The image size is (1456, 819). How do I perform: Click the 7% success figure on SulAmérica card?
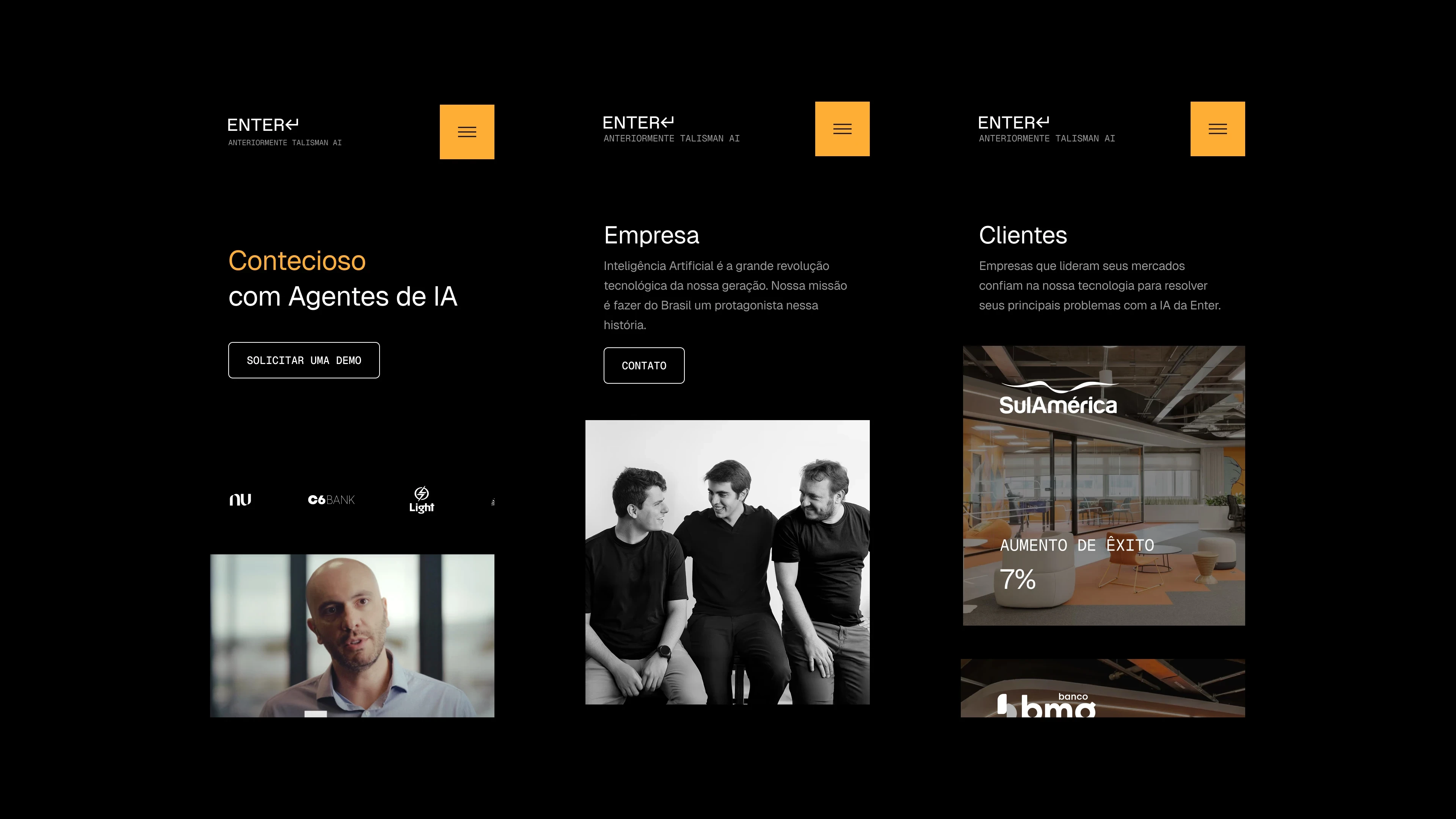coord(1017,579)
